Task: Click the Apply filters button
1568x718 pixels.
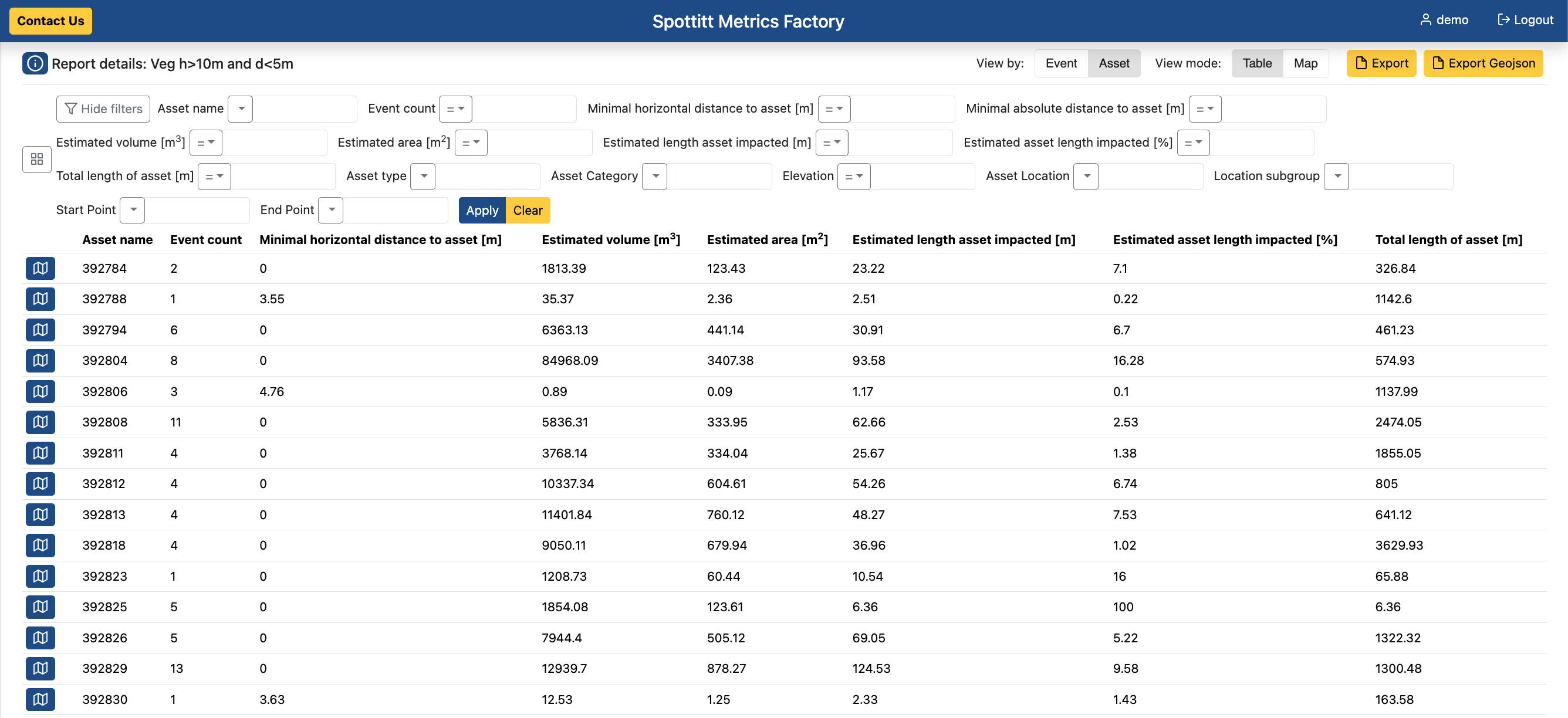Action: pos(481,211)
